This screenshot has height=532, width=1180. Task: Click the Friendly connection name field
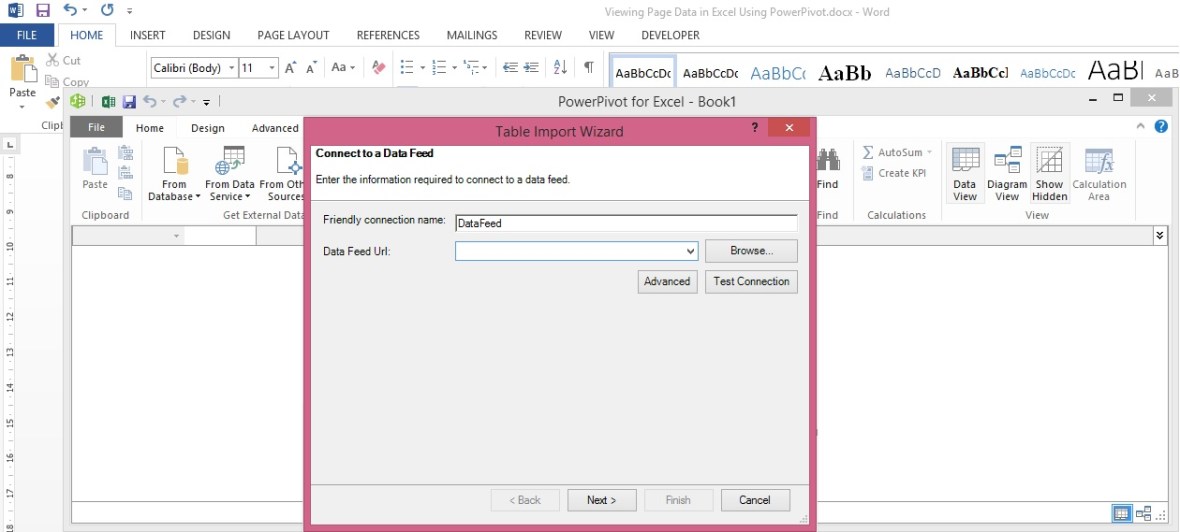pyautogui.click(x=626, y=223)
